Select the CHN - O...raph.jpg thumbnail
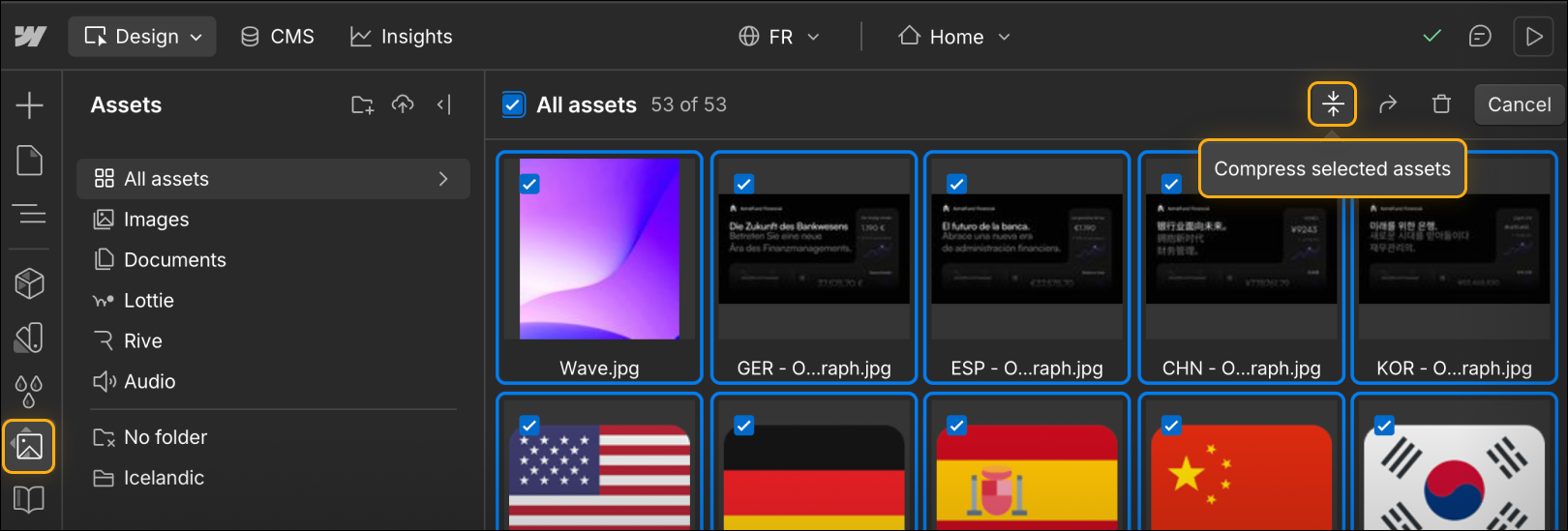The width and height of the screenshot is (1568, 531). [x=1242, y=250]
